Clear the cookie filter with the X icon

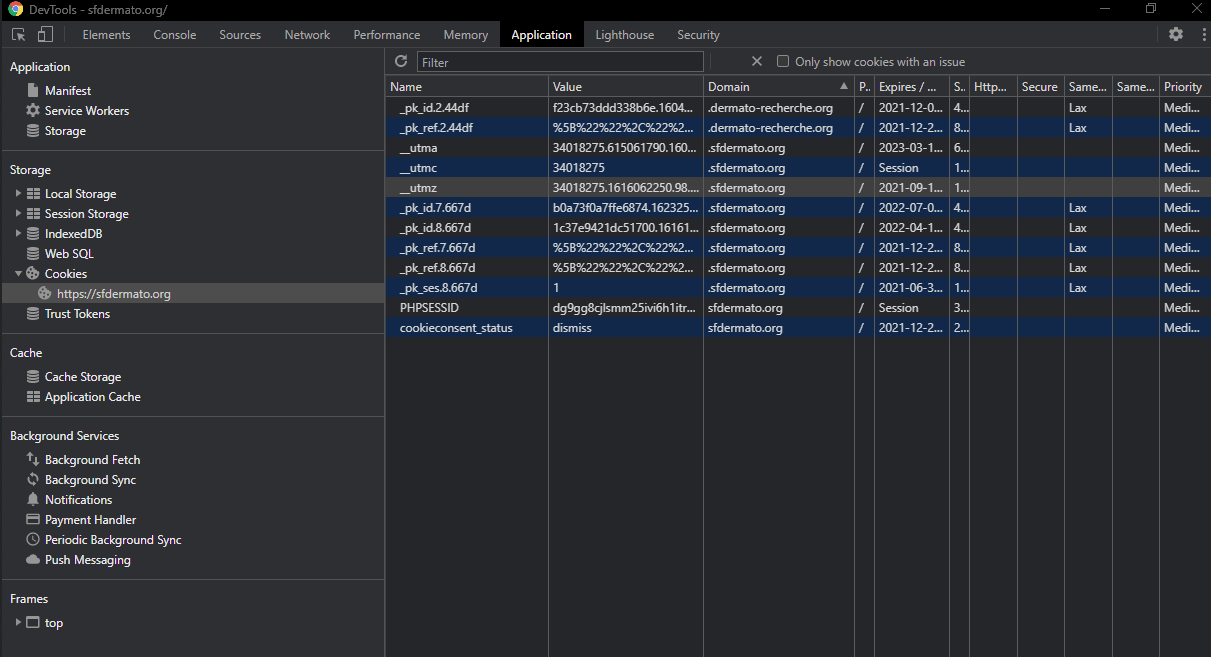[757, 61]
